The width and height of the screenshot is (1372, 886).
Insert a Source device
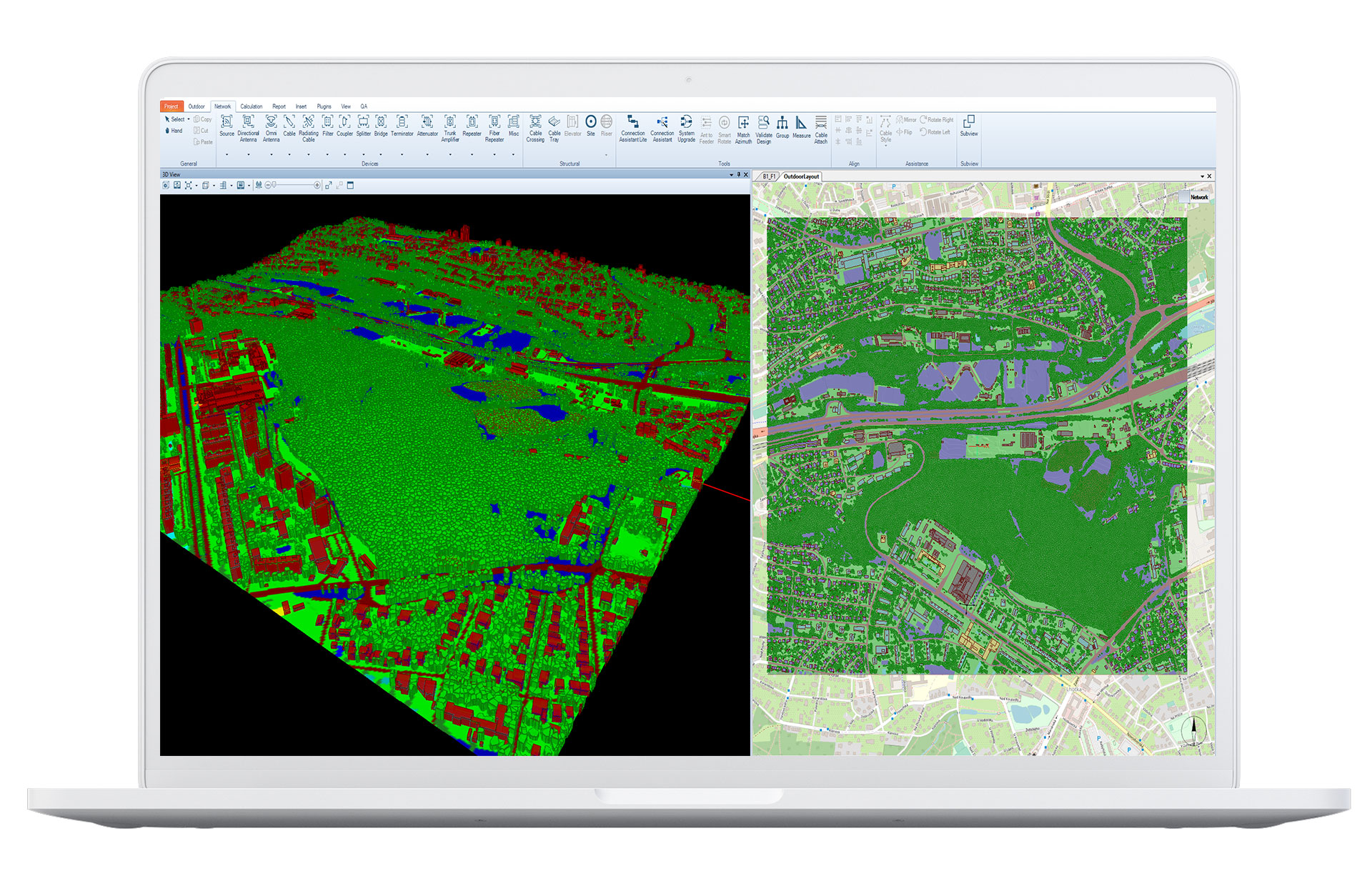pos(227,125)
